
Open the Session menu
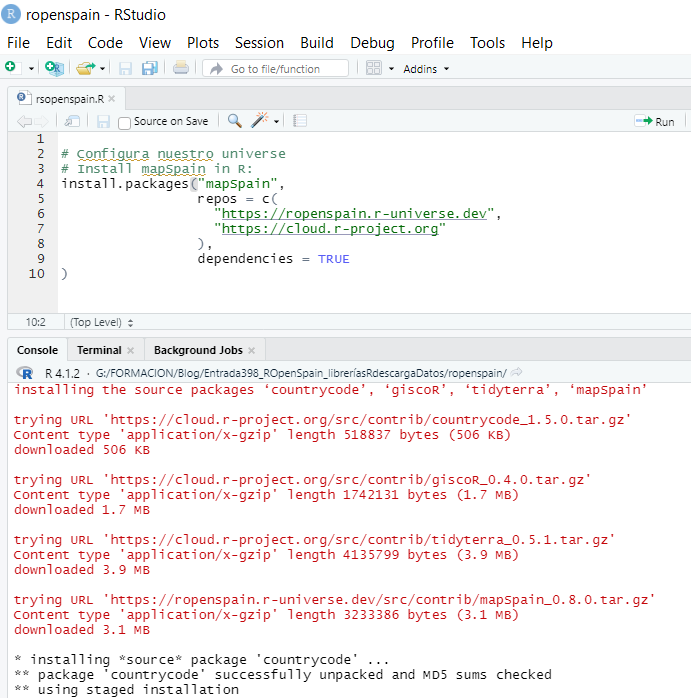(x=259, y=43)
